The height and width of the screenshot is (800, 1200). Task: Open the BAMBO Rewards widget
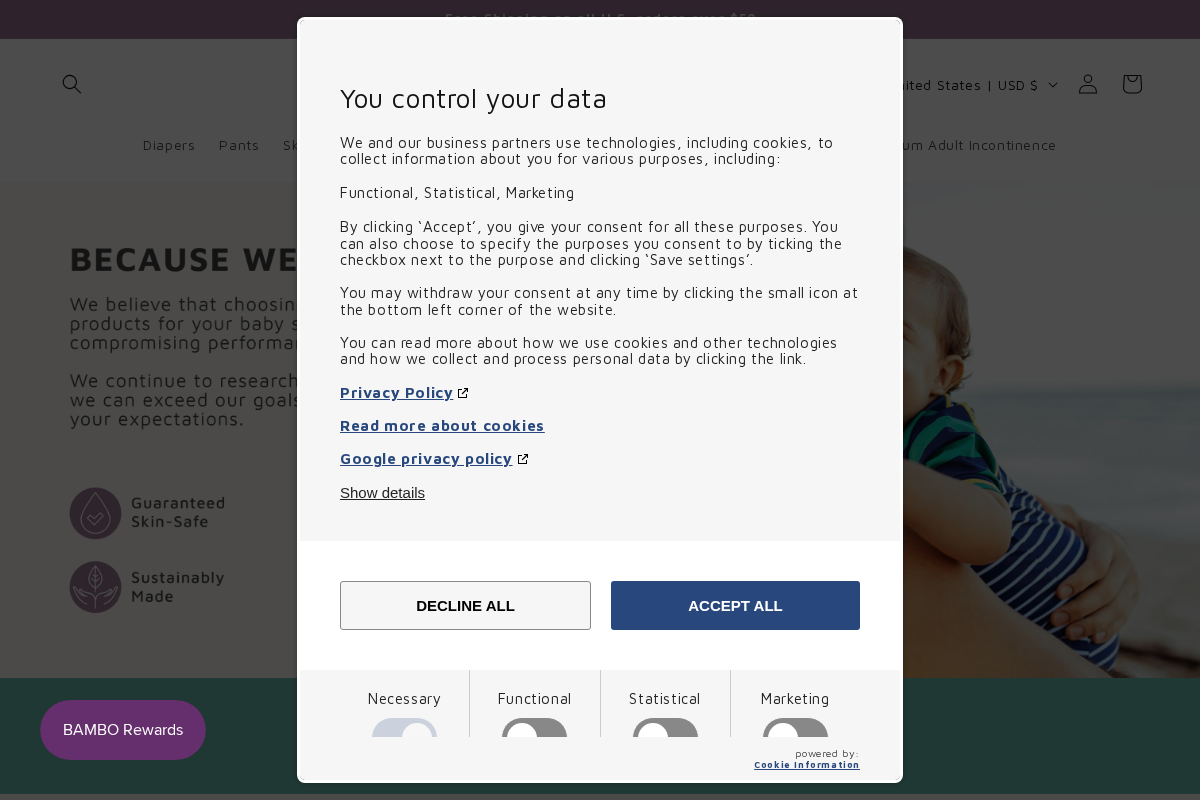point(123,730)
